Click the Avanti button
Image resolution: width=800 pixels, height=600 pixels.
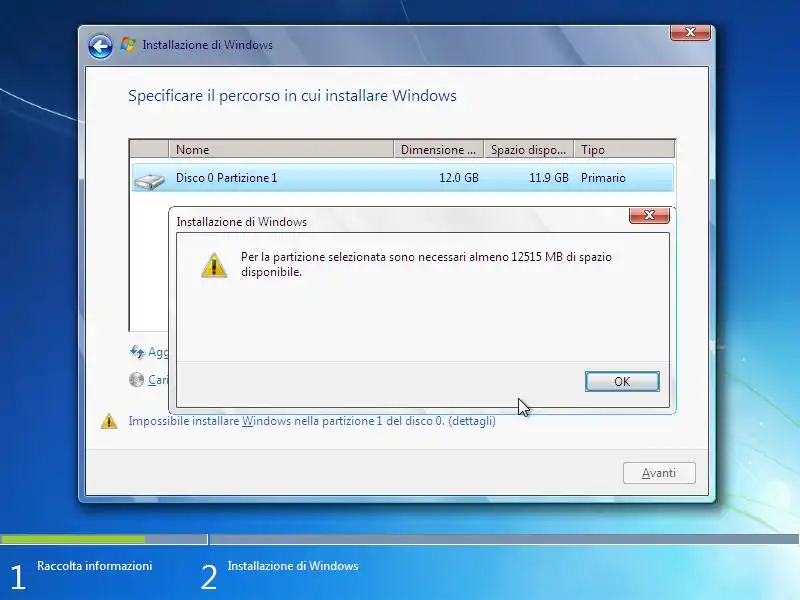(x=659, y=473)
